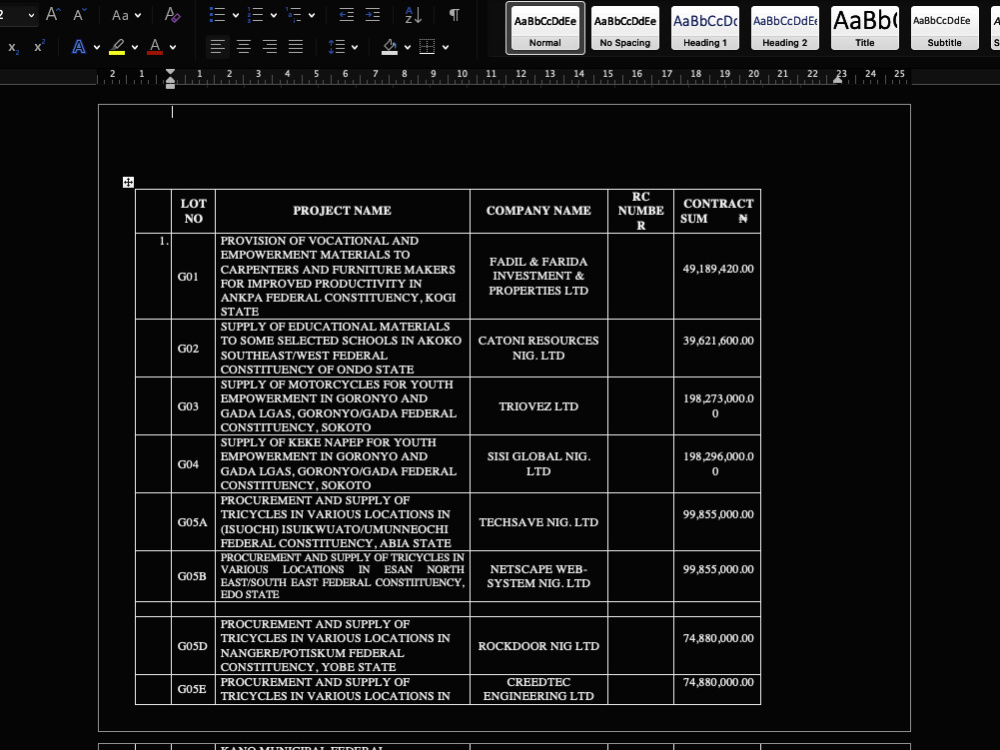
Task: Apply the Heading 2 style
Action: click(785, 28)
